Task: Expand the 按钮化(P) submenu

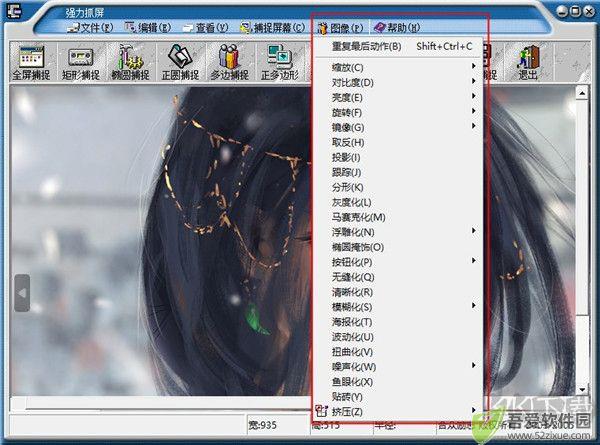Action: coord(398,262)
